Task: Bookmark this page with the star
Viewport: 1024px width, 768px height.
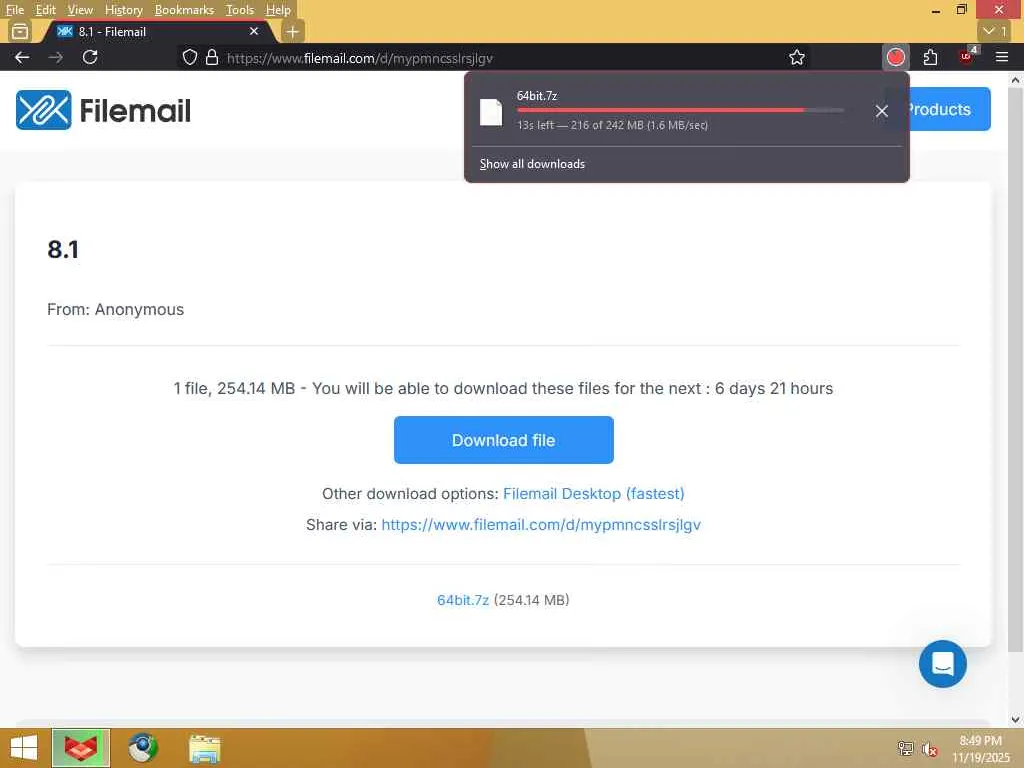Action: (x=797, y=57)
